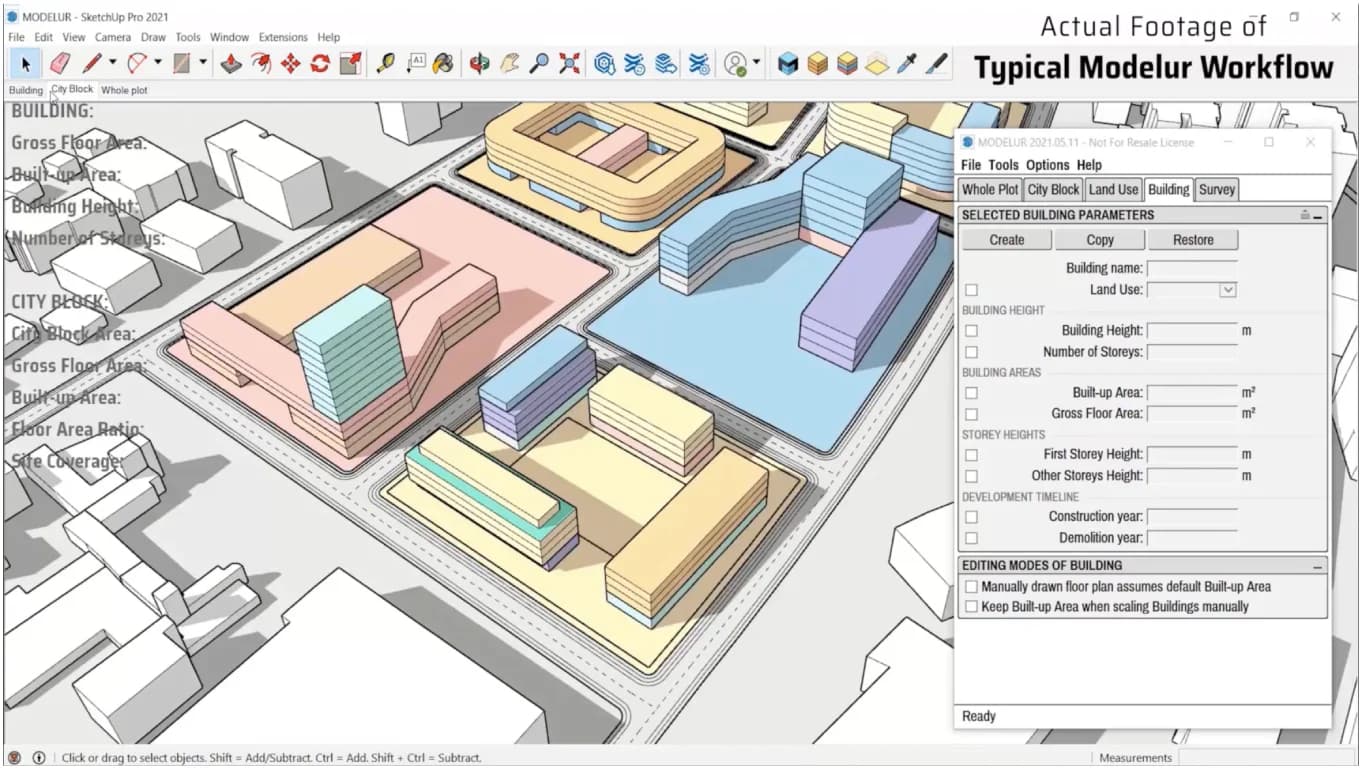1362x770 pixels.
Task: Select the arrow Select tool
Action: (26, 64)
